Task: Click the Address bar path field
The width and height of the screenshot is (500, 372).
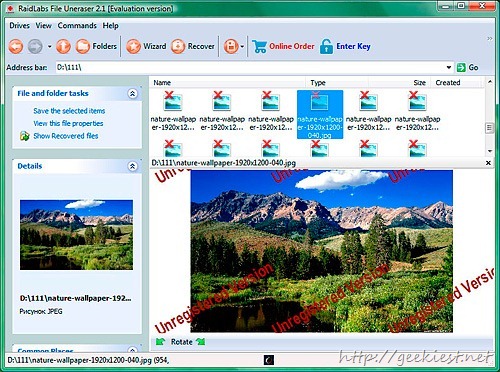Action: click(x=250, y=67)
